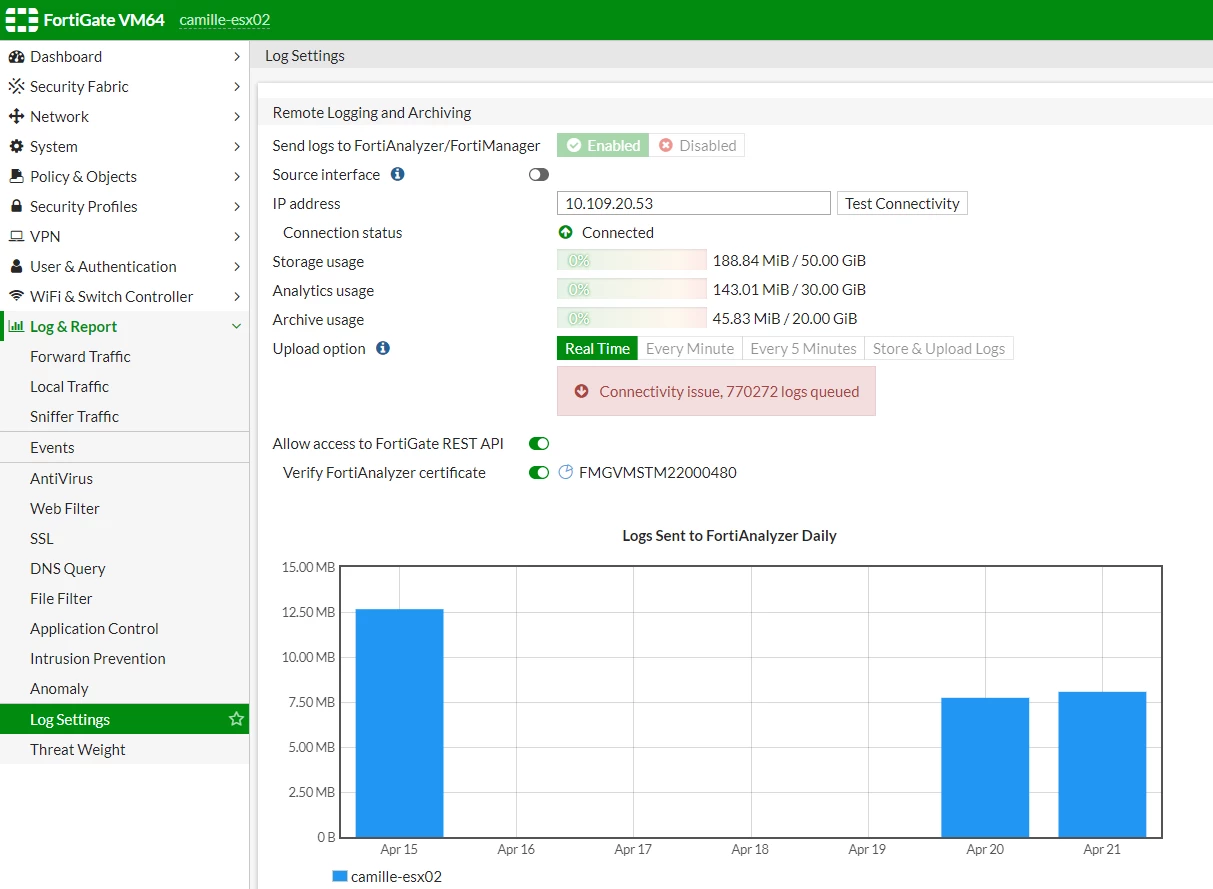The height and width of the screenshot is (889, 1213).
Task: Click the User & Authentication person icon
Action: [x=16, y=267]
